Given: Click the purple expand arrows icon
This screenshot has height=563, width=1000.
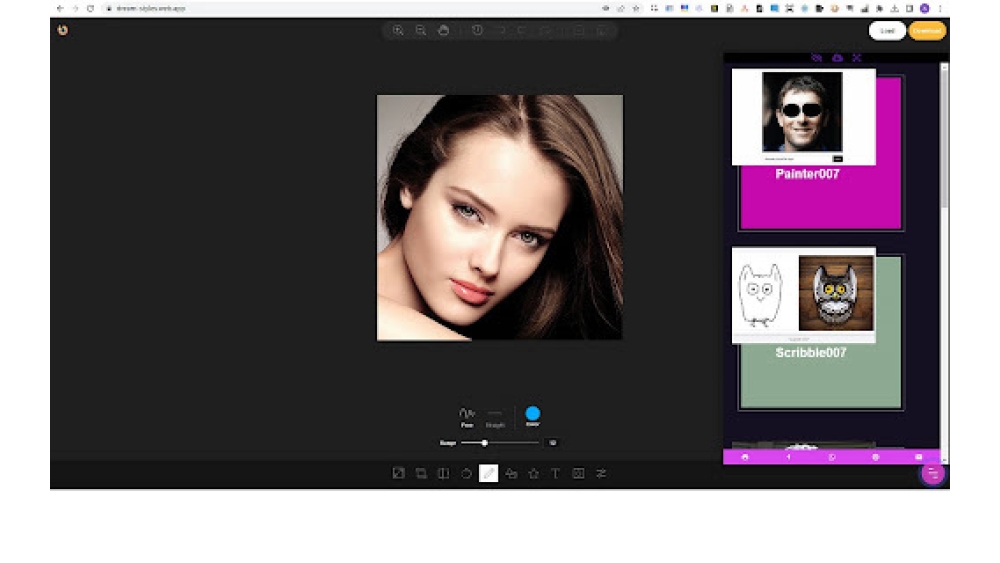Looking at the screenshot, I should 857,58.
